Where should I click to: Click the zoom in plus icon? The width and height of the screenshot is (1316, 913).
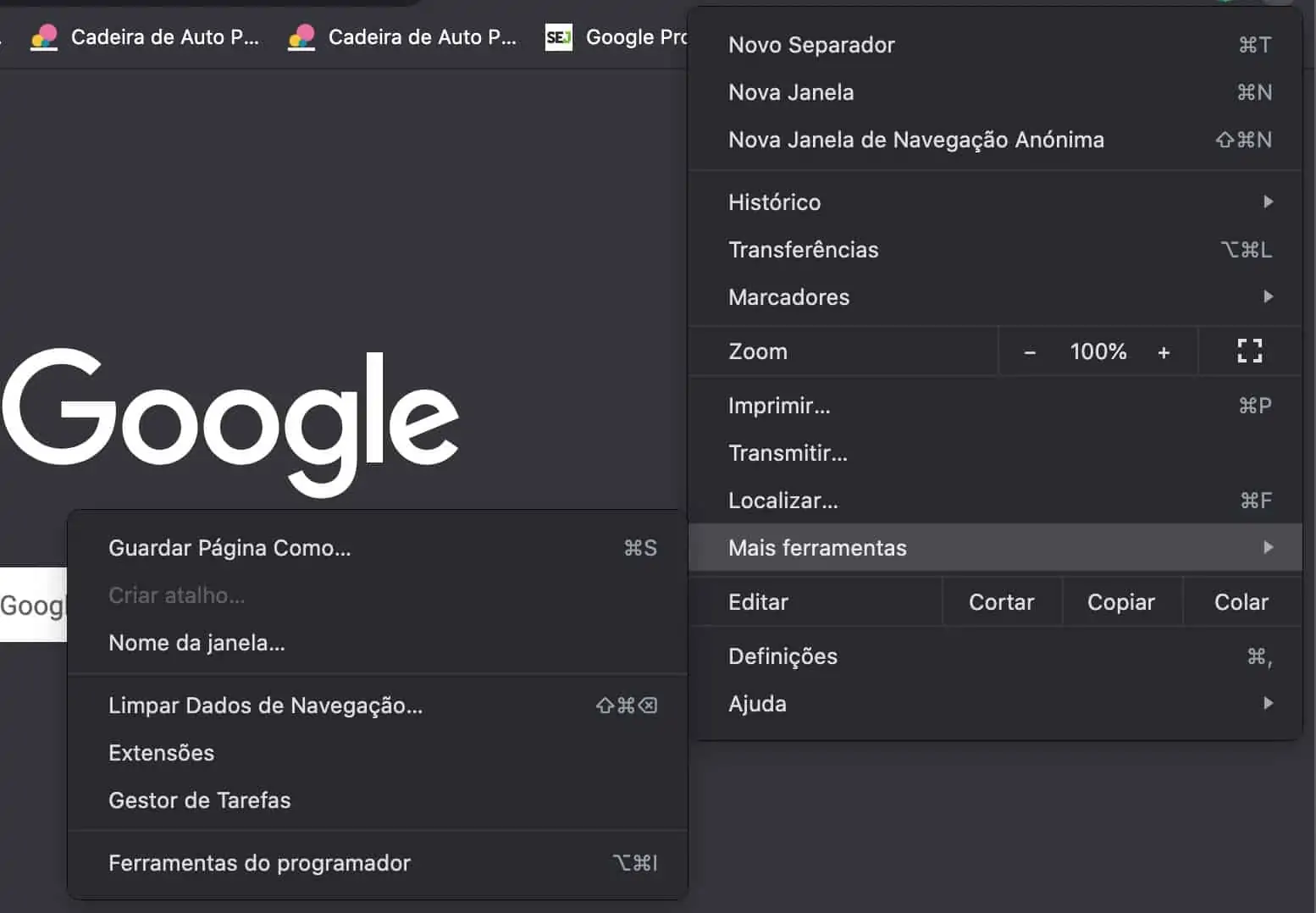(x=1164, y=351)
